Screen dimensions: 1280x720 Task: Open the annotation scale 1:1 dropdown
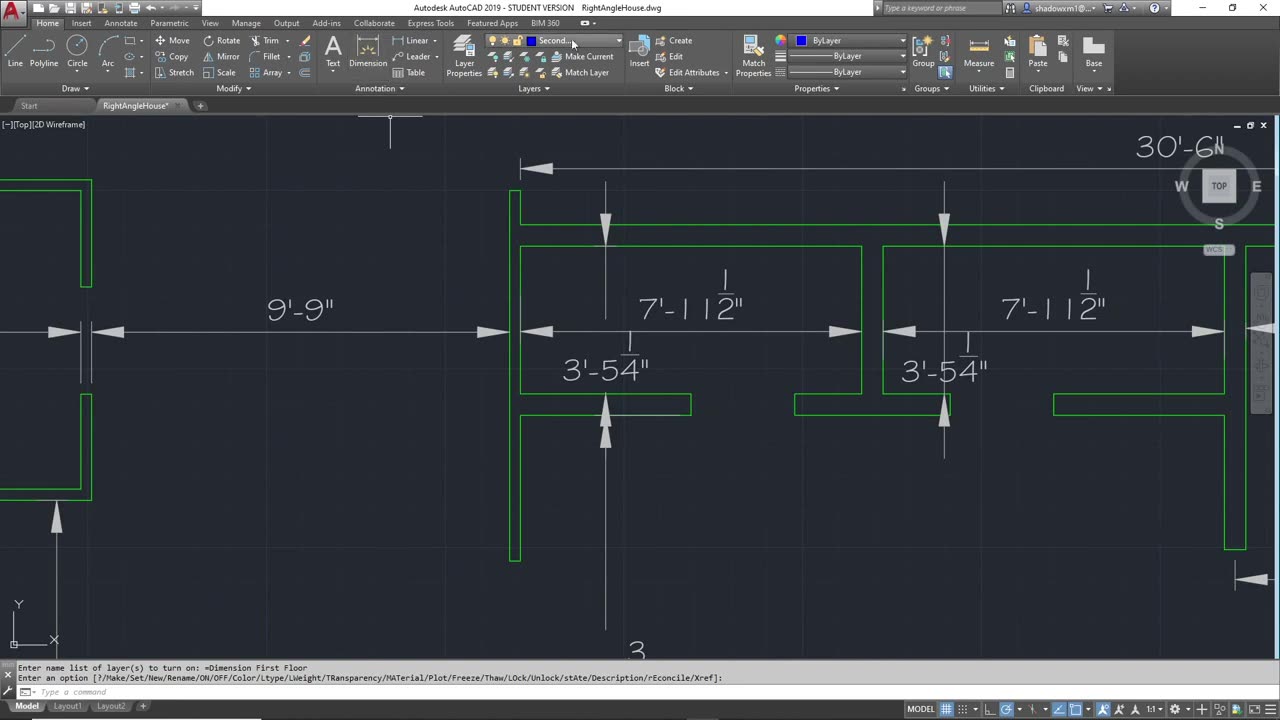1157,709
